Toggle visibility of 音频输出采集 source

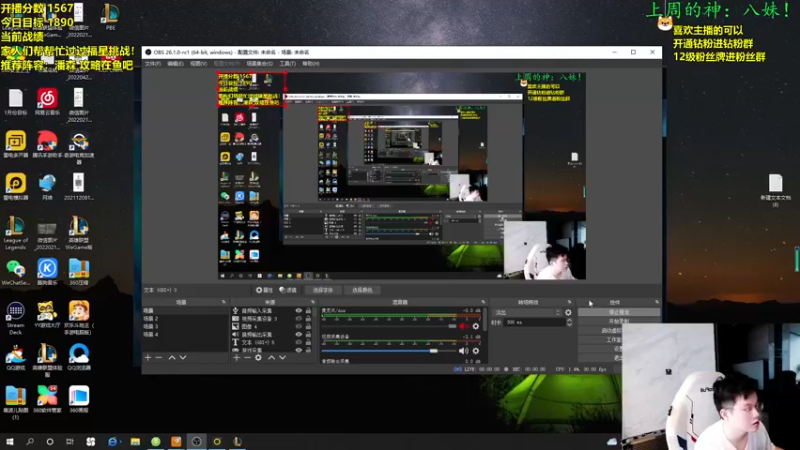pyautogui.click(x=298, y=334)
